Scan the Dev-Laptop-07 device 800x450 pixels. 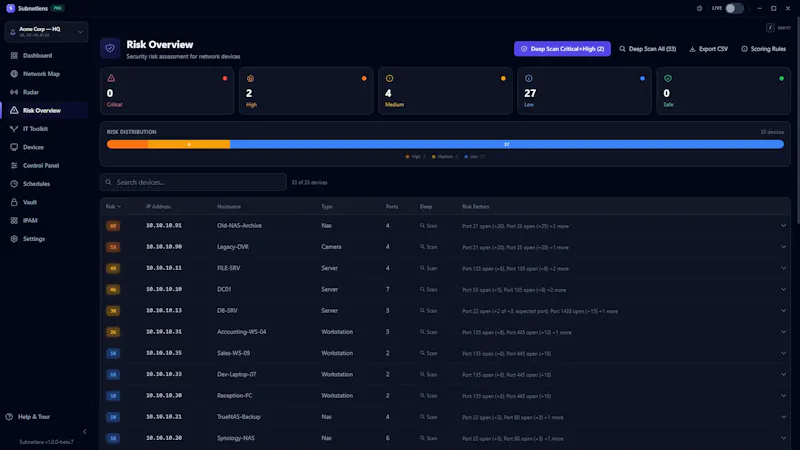(x=429, y=374)
